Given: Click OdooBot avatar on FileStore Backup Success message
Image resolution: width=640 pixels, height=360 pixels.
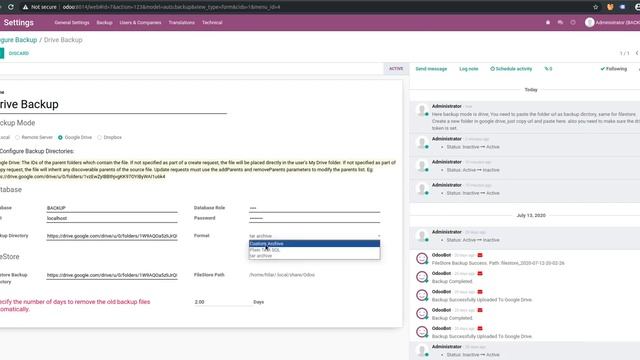Looking at the screenshot, I should tap(422, 258).
